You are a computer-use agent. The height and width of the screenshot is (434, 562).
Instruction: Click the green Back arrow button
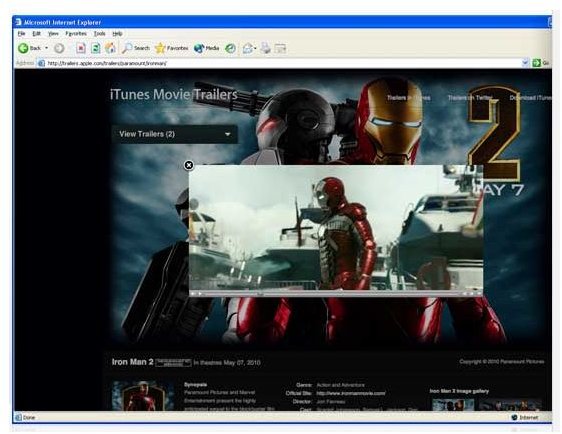(23, 48)
